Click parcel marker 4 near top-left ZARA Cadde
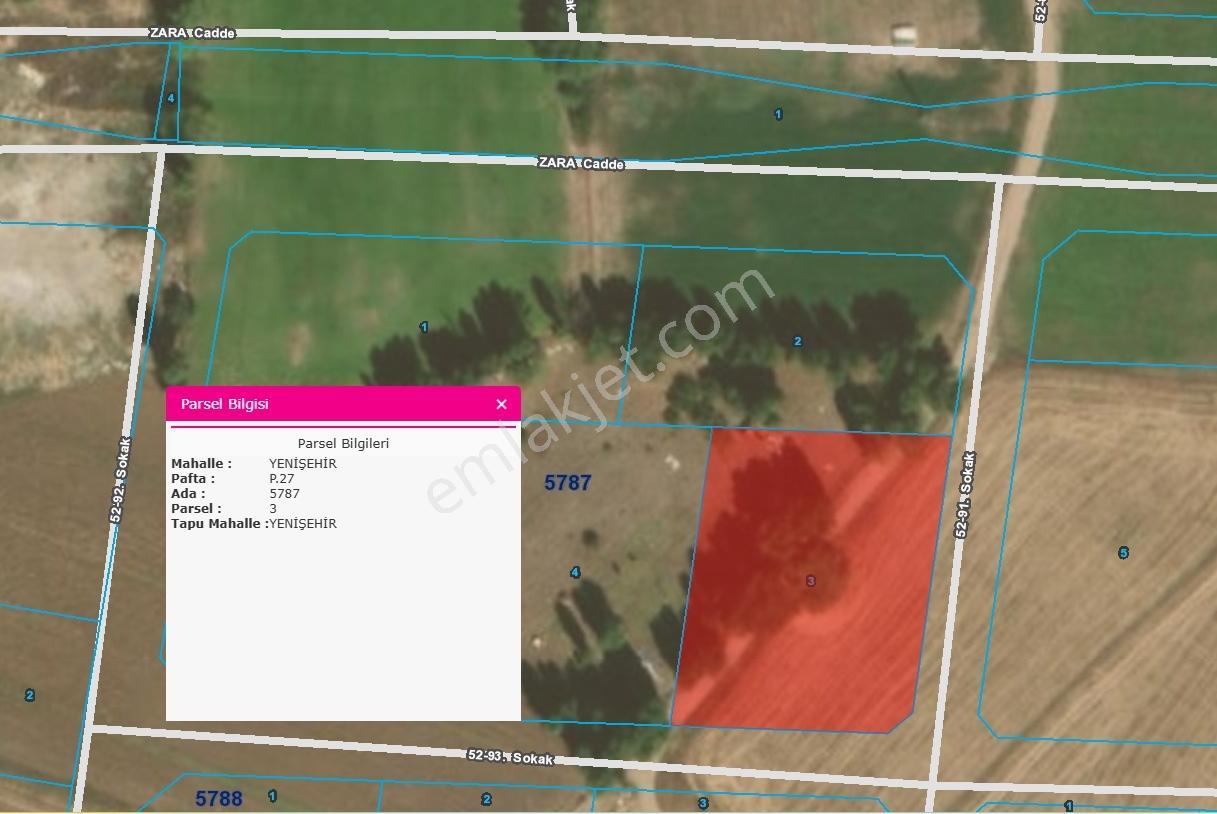 171,98
